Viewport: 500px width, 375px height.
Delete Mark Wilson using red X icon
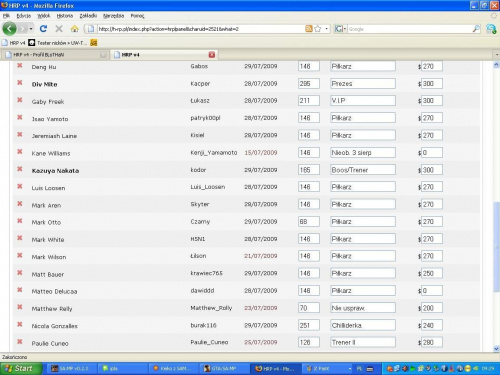click(20, 255)
